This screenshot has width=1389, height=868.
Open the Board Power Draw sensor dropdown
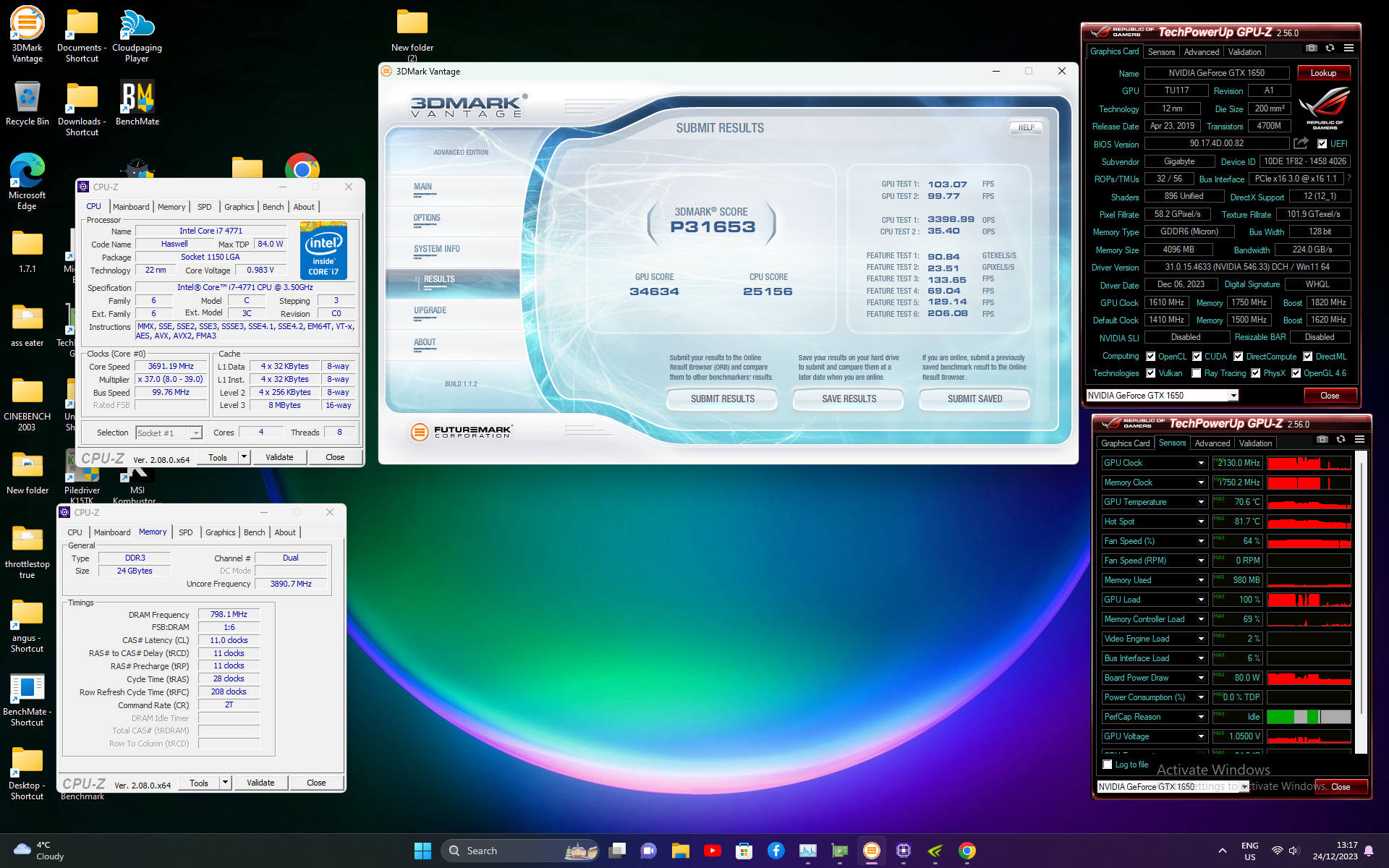point(1201,678)
